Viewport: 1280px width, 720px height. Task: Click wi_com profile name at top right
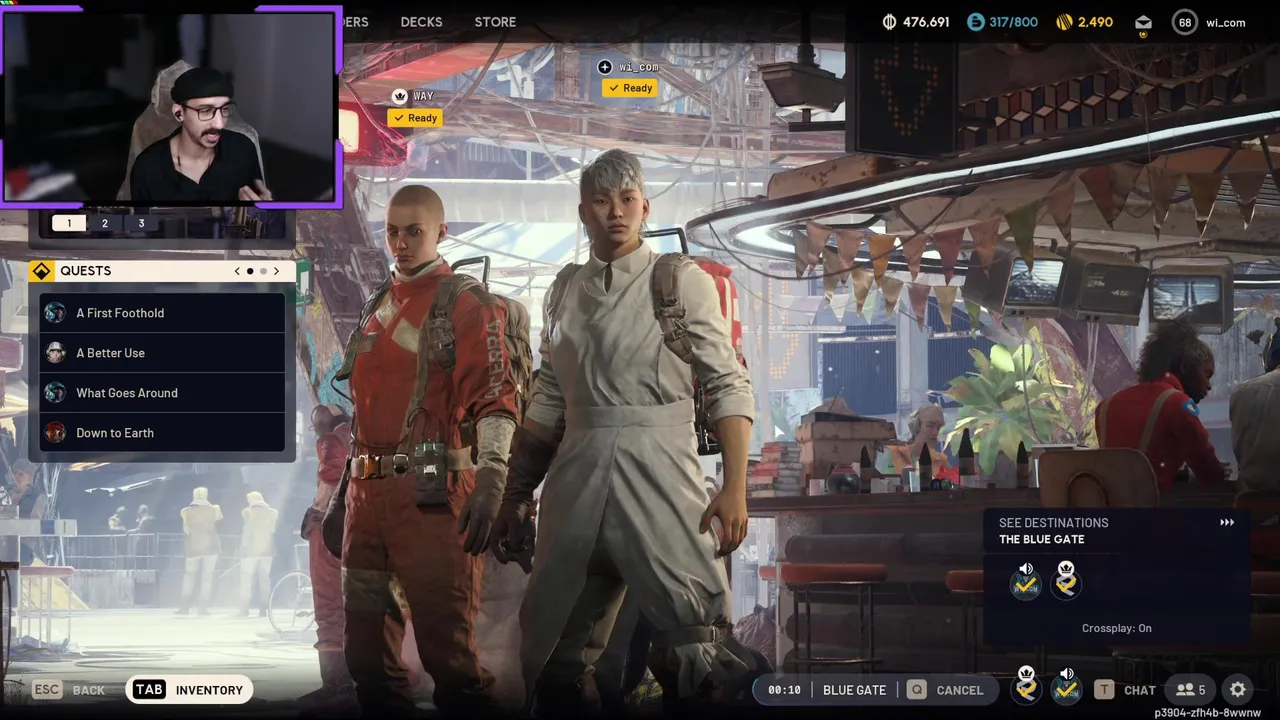pos(1226,22)
